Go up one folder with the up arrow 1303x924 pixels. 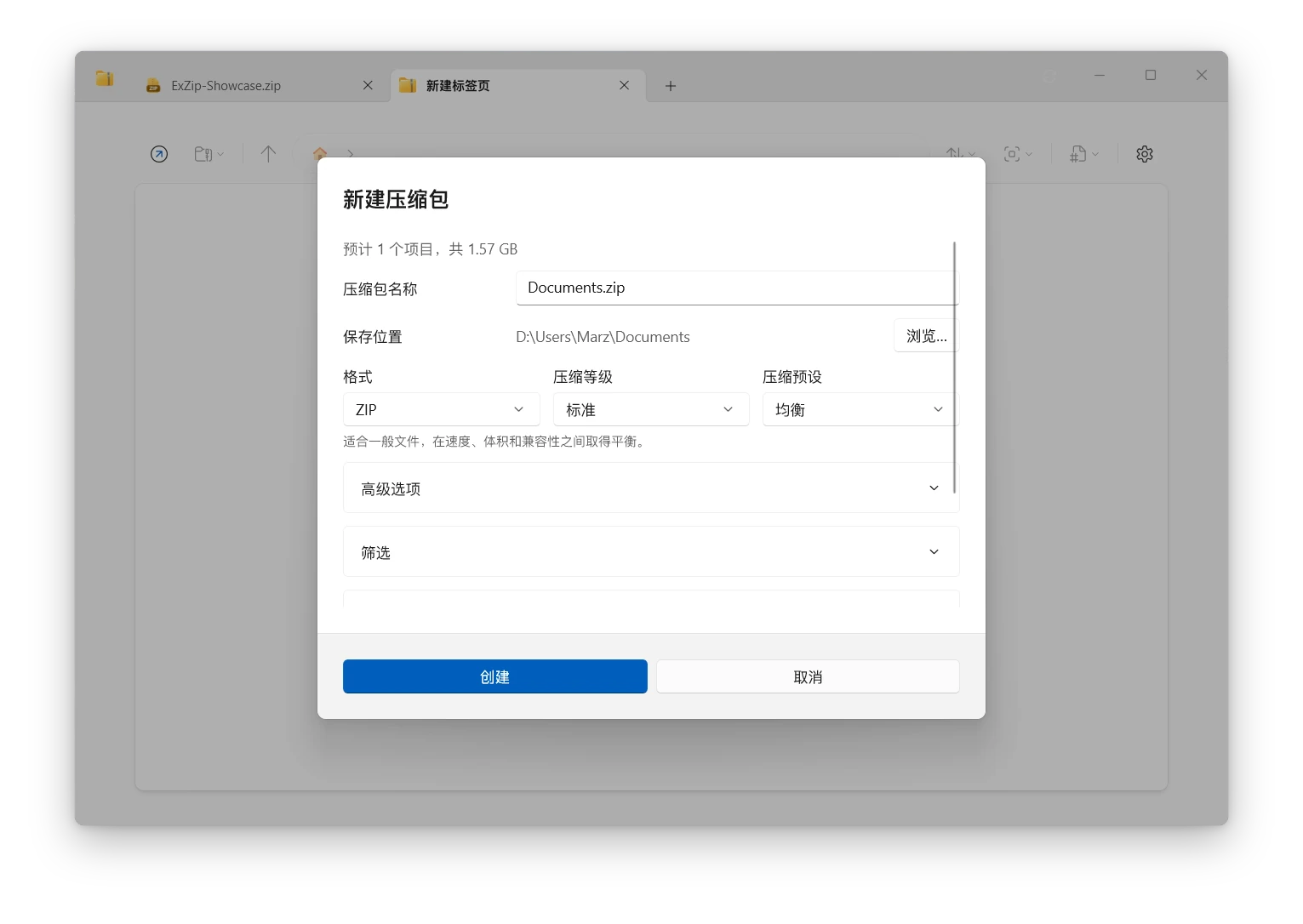pos(268,154)
